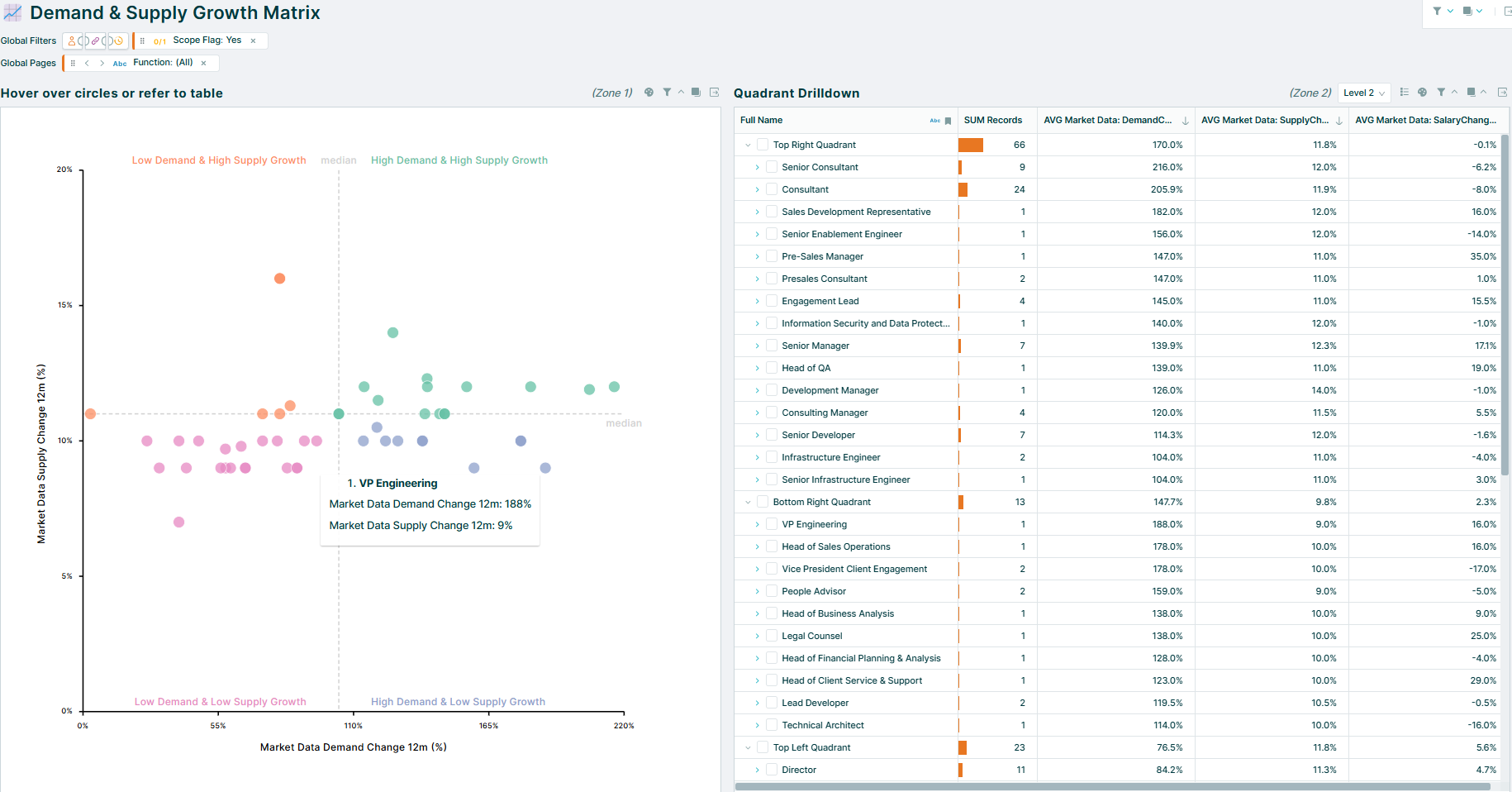Click the user filter icon in Global Filters
The image size is (1512, 792).
pyautogui.click(x=72, y=41)
